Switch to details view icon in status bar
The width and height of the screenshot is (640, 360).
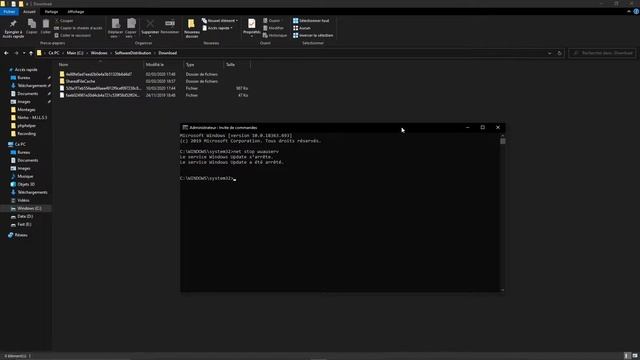627,356
